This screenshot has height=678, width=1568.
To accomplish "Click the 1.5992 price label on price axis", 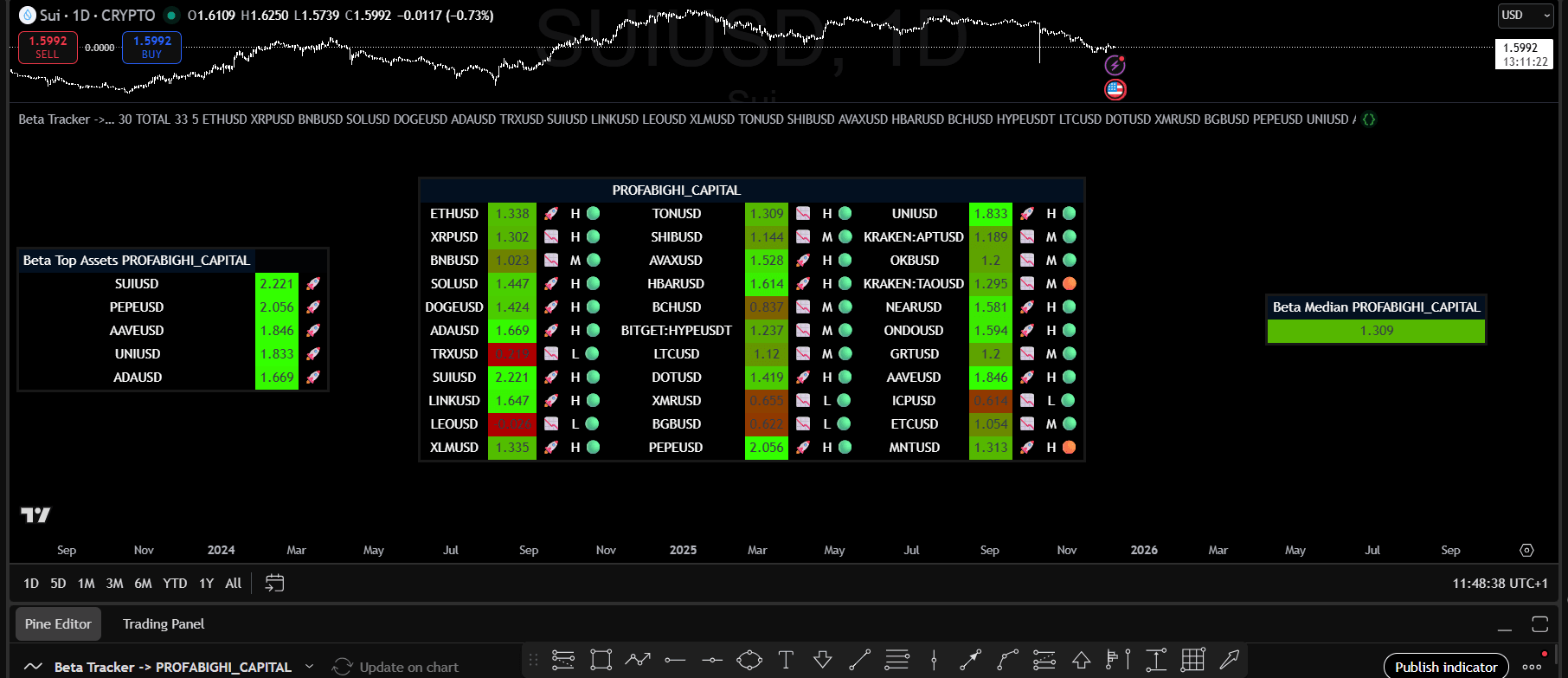I will (x=1524, y=55).
